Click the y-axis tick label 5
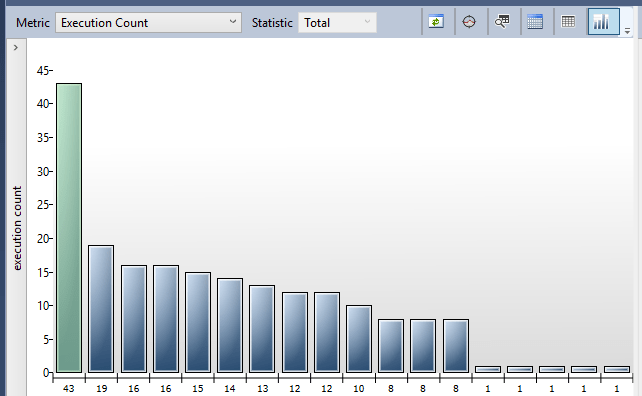 (x=46, y=339)
